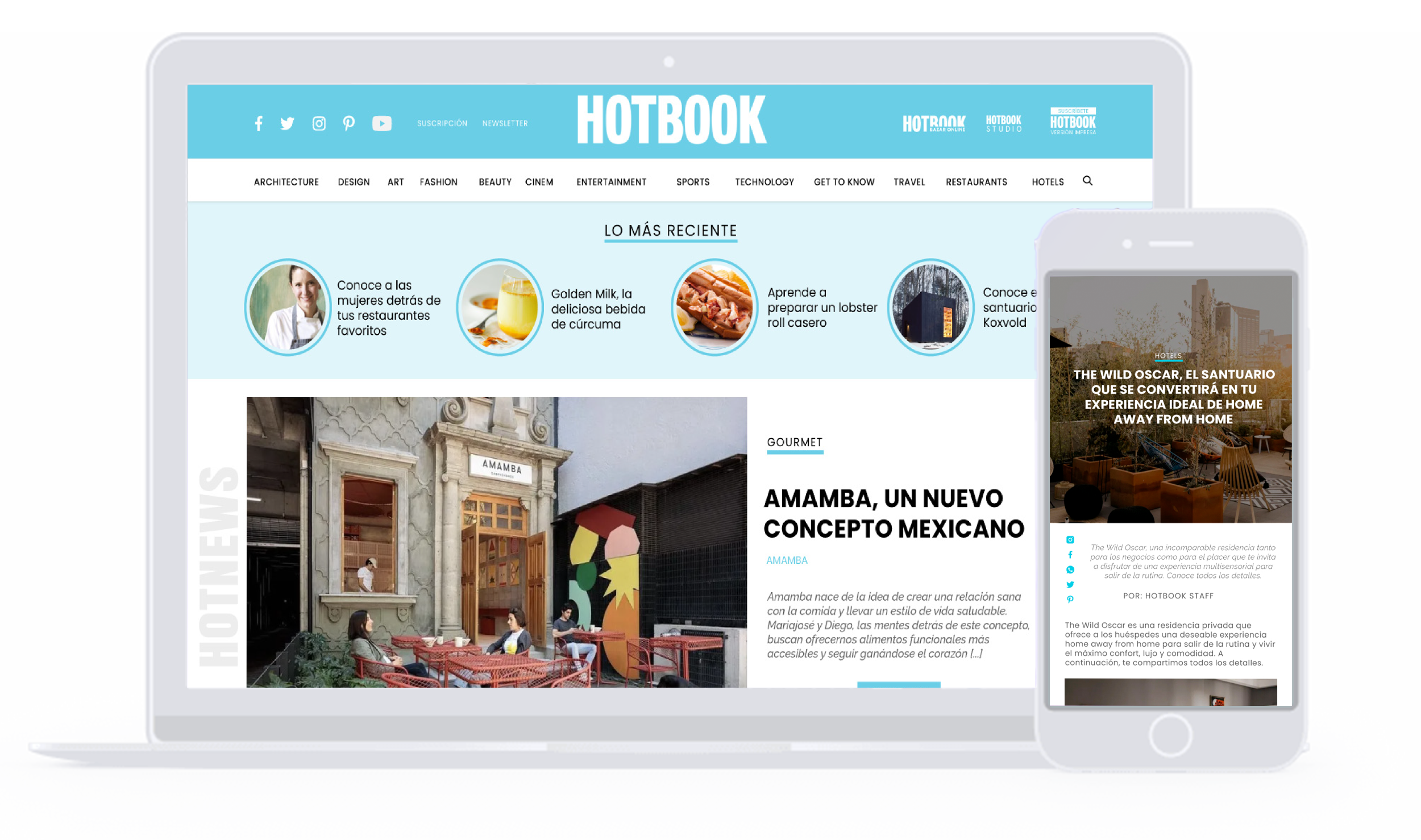Click the Amamba article excerpt text
This screenshot has height=840, width=1421.
[x=898, y=625]
